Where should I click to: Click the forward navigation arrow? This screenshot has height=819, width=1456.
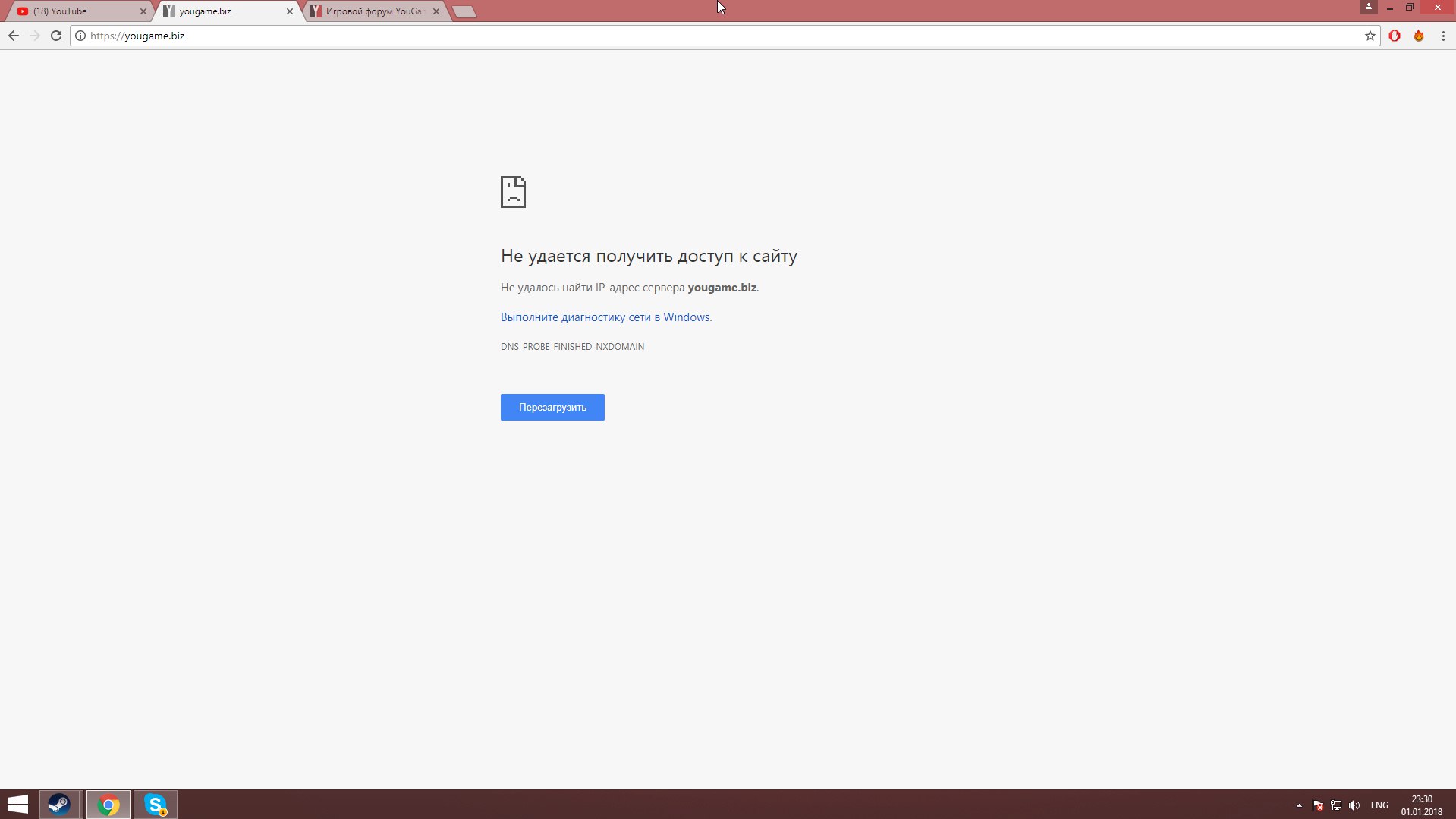[35, 36]
